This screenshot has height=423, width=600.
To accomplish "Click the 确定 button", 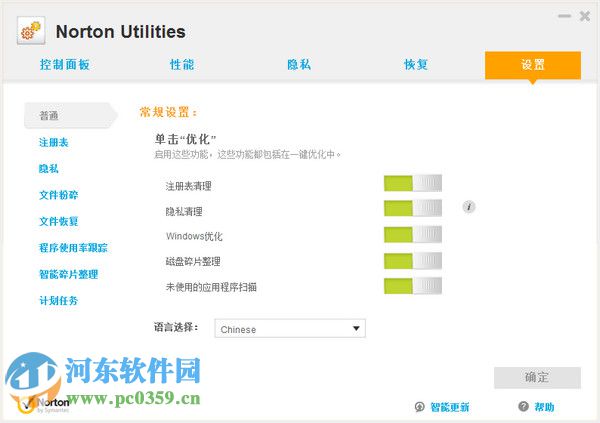I will point(537,377).
